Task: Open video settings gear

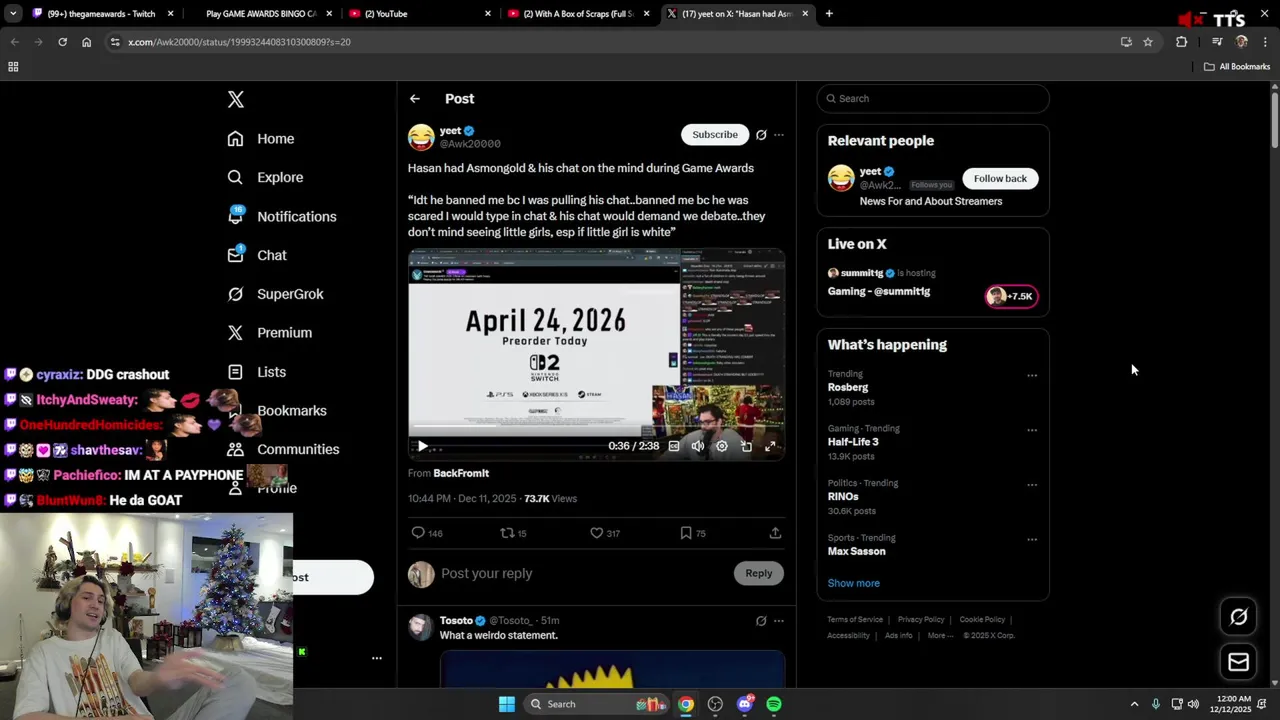Action: point(722,446)
